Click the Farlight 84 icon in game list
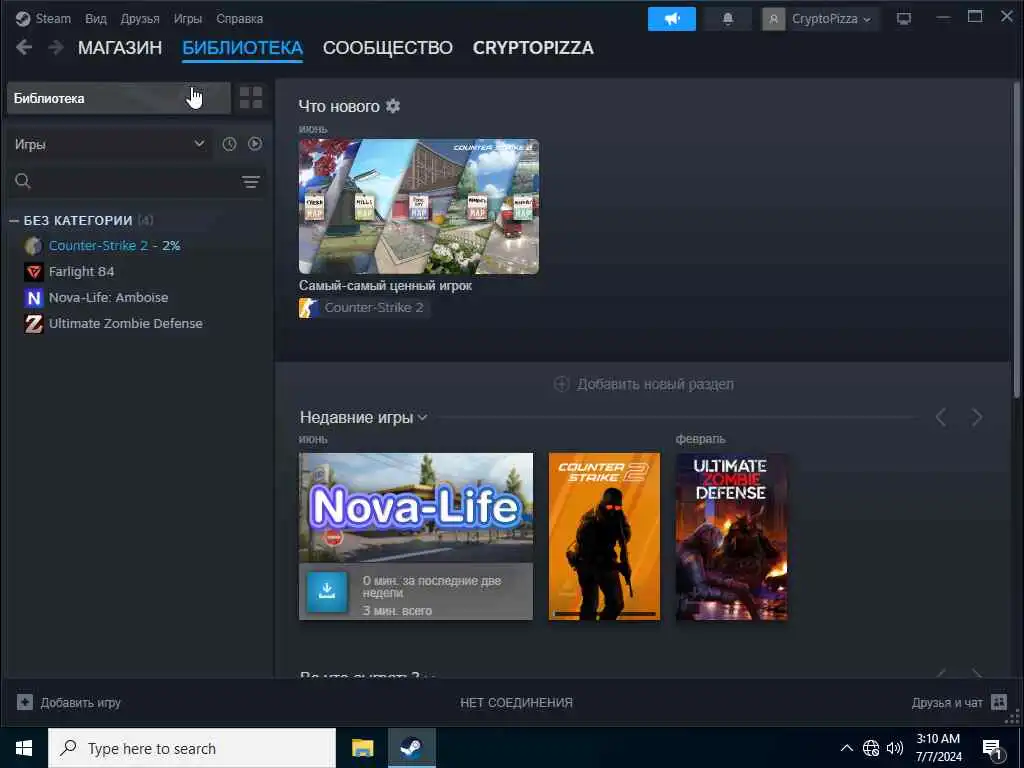 33,272
